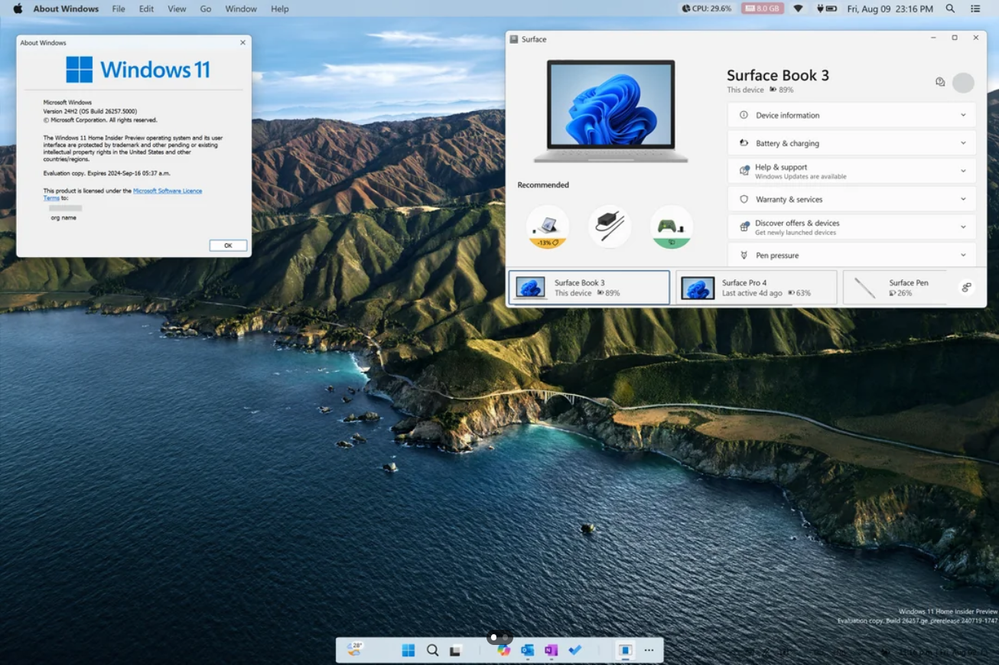Click the 'org name' text in About dialog

point(64,217)
